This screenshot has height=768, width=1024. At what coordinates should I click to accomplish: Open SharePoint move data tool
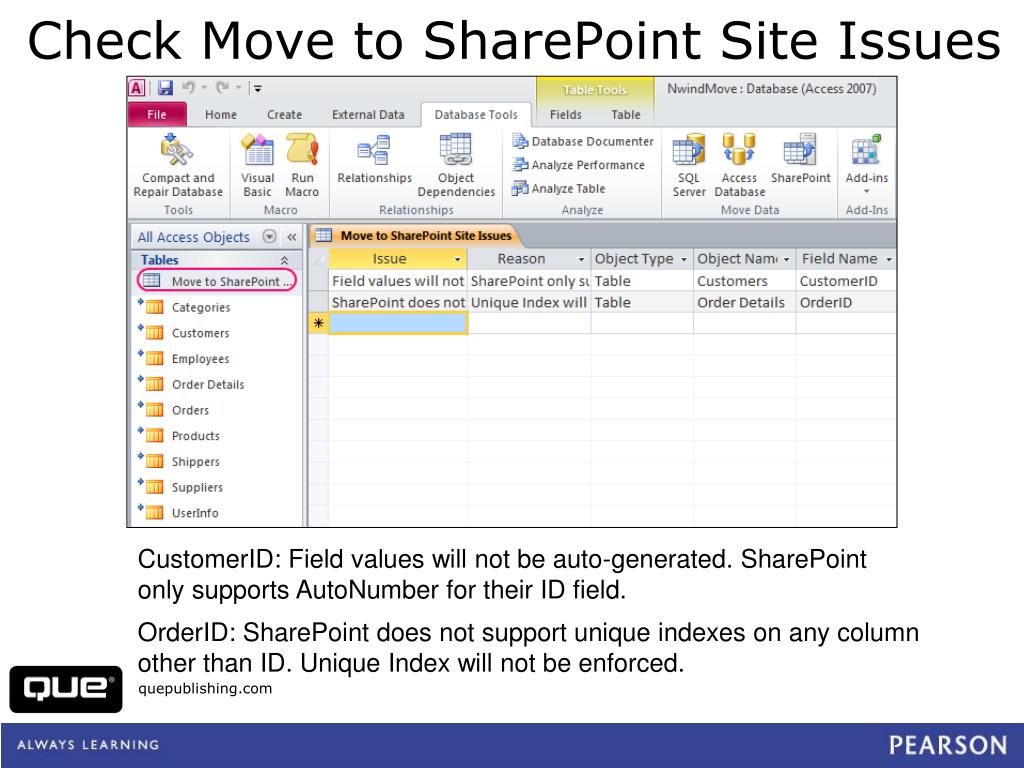pyautogui.click(x=801, y=167)
